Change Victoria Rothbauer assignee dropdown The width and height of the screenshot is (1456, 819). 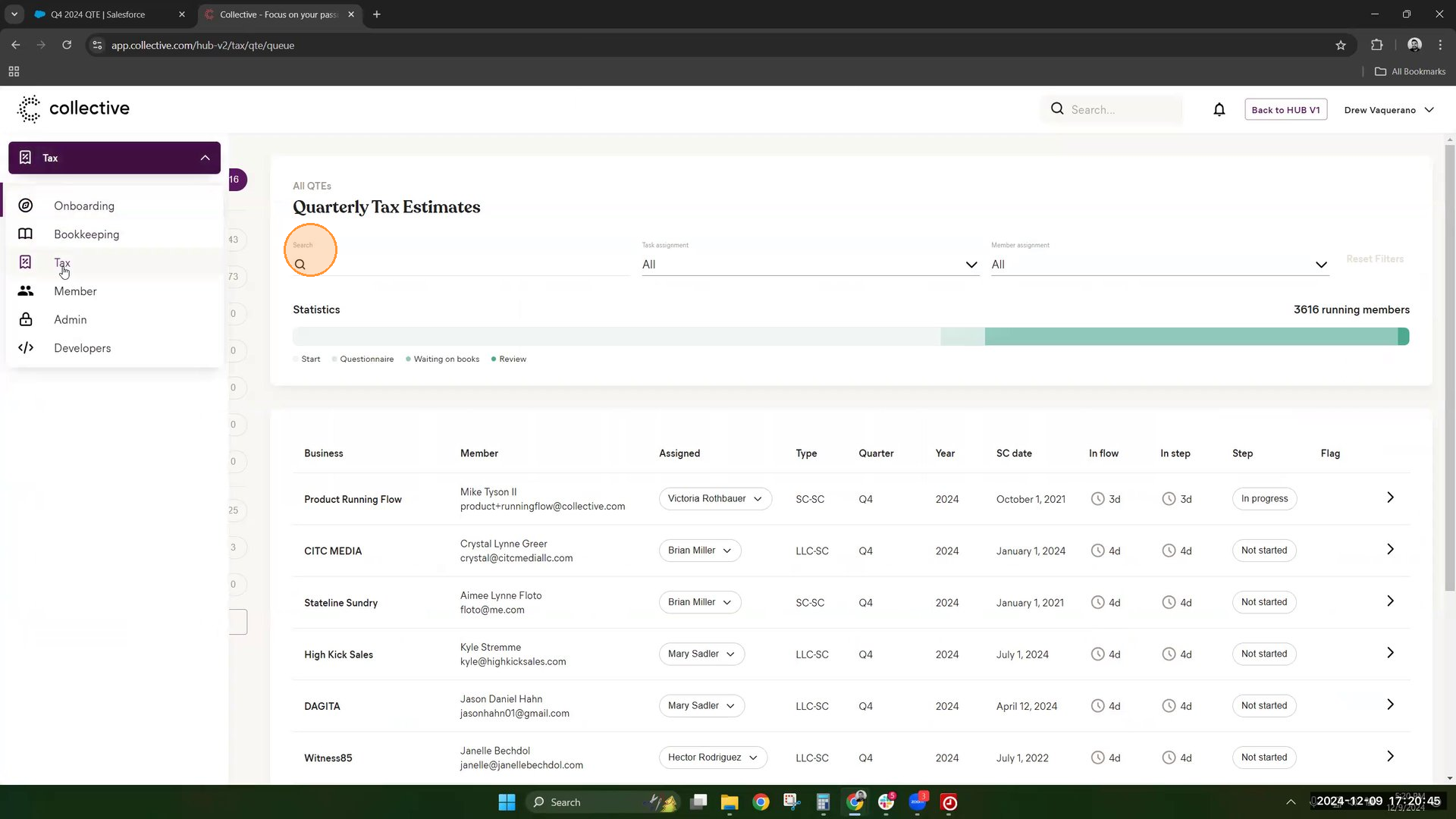[x=714, y=499]
